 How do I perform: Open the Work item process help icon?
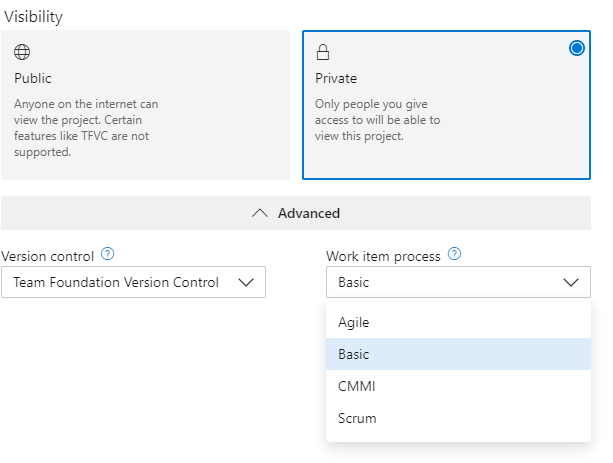pyautogui.click(x=454, y=255)
